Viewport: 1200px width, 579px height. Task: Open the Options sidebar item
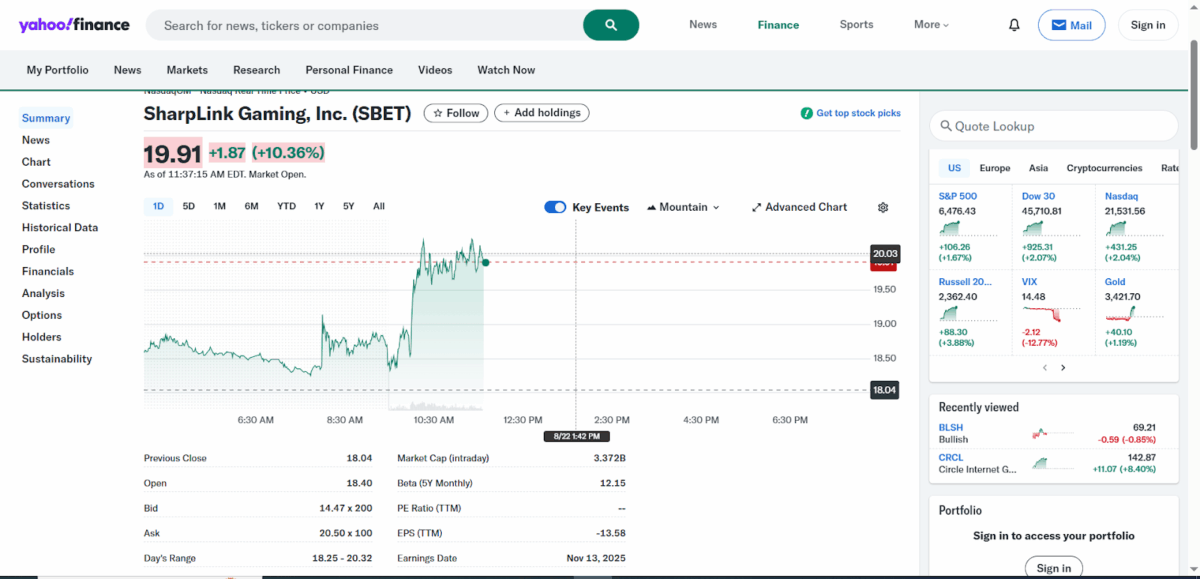point(42,316)
